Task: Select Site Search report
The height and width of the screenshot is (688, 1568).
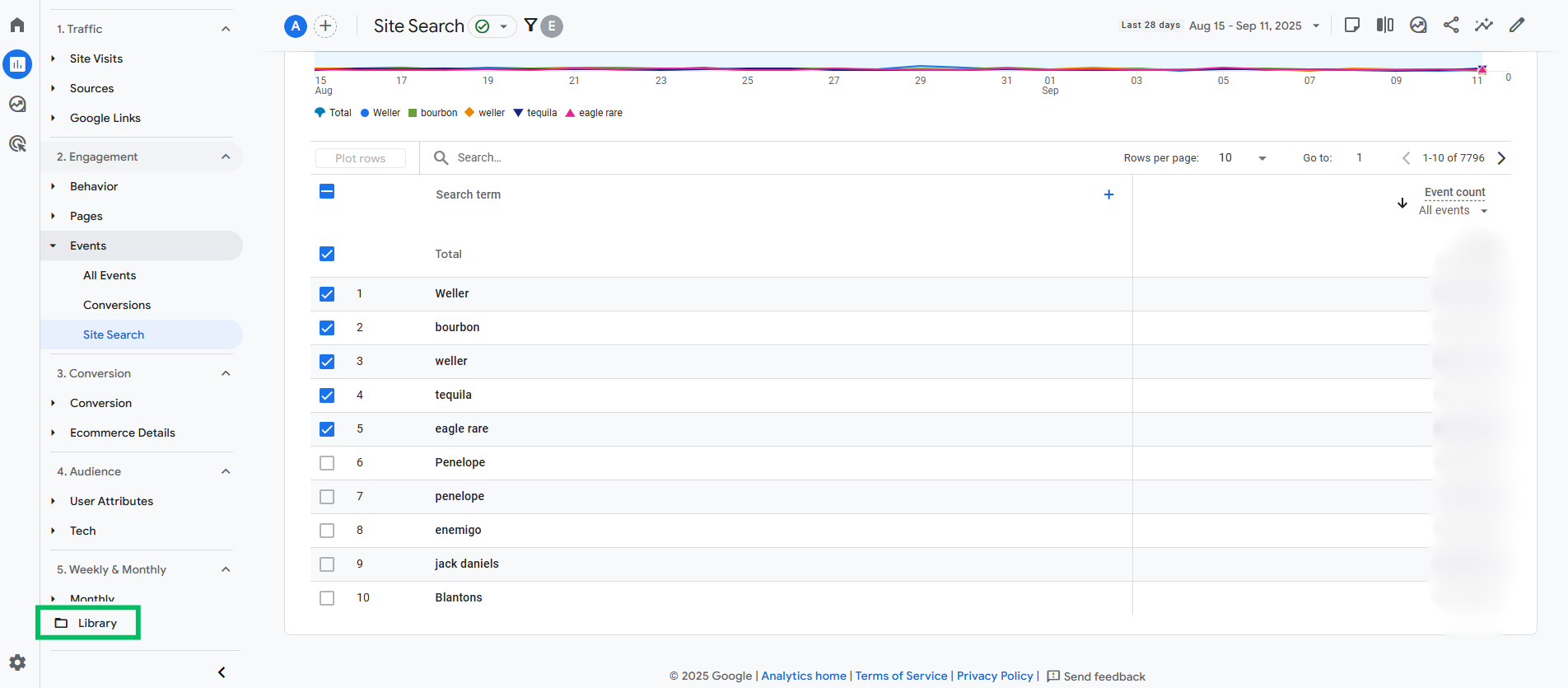Action: point(114,335)
